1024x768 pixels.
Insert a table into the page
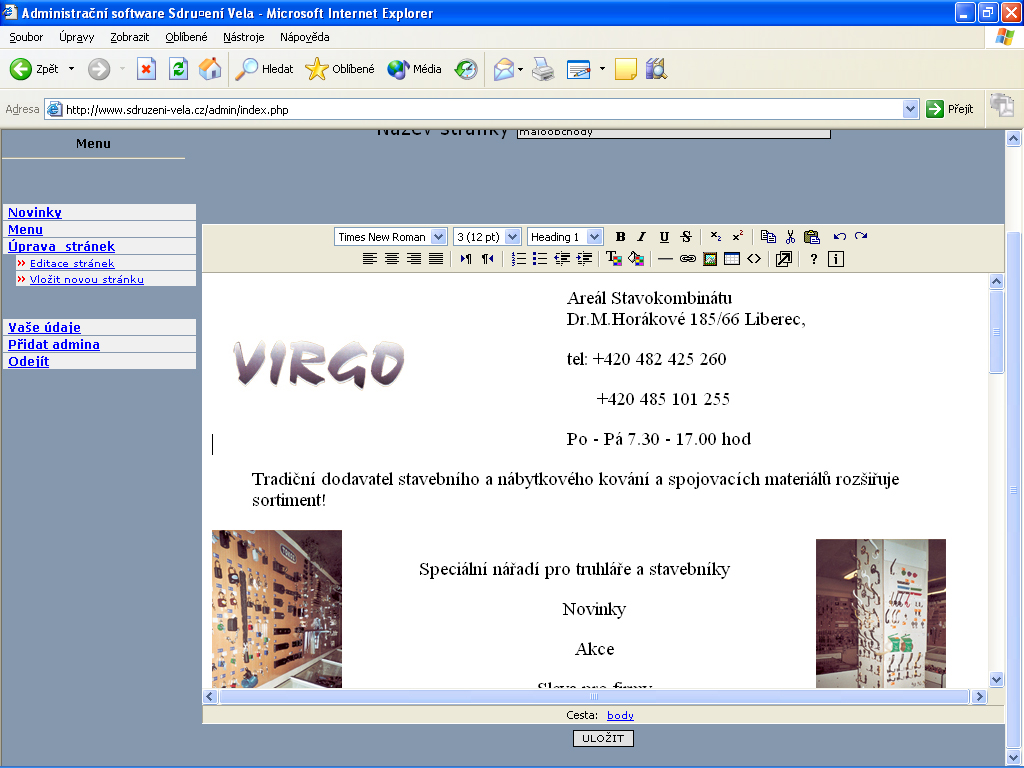click(x=732, y=259)
